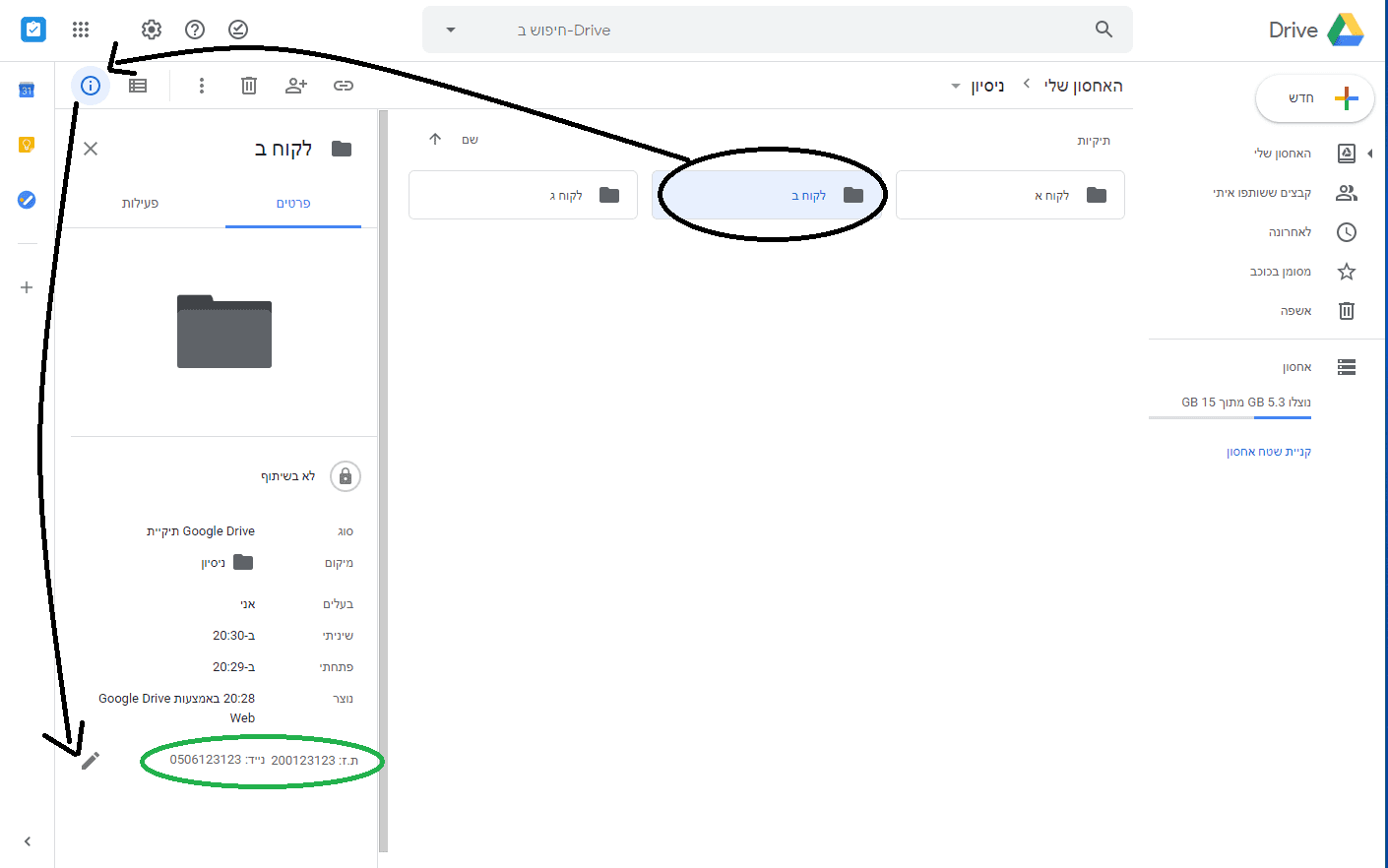Click the blue Tasks app icon top-left
Screen dimensions: 1388x868
click(x=33, y=30)
